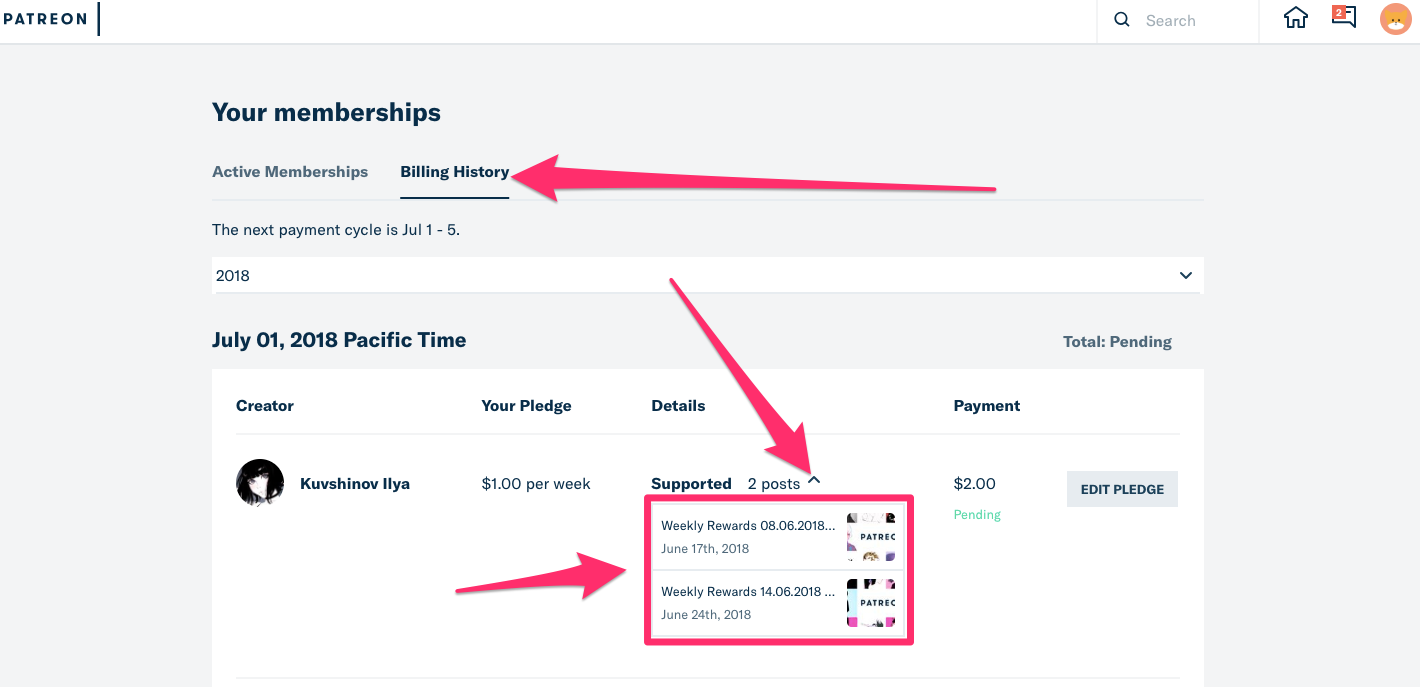Click the search magnifier icon
This screenshot has height=687, width=1420.
[x=1122, y=20]
